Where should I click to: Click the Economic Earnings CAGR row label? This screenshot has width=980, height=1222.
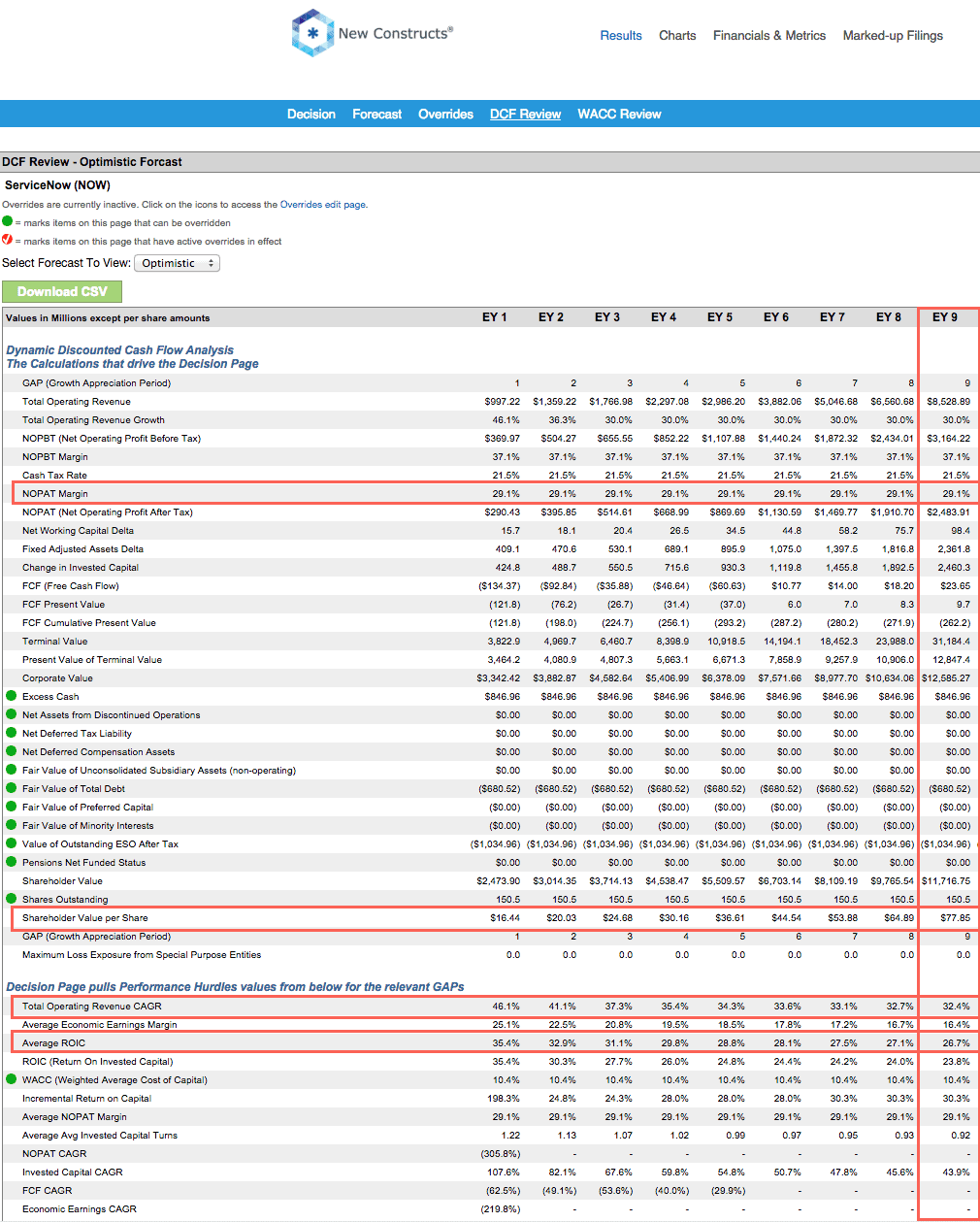click(80, 1209)
